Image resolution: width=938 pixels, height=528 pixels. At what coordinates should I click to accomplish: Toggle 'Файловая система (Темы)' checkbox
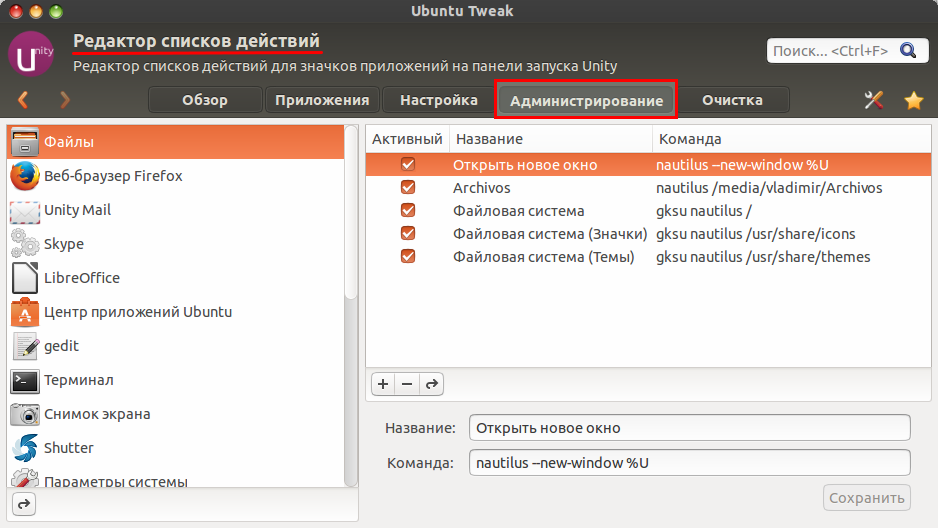(x=408, y=257)
